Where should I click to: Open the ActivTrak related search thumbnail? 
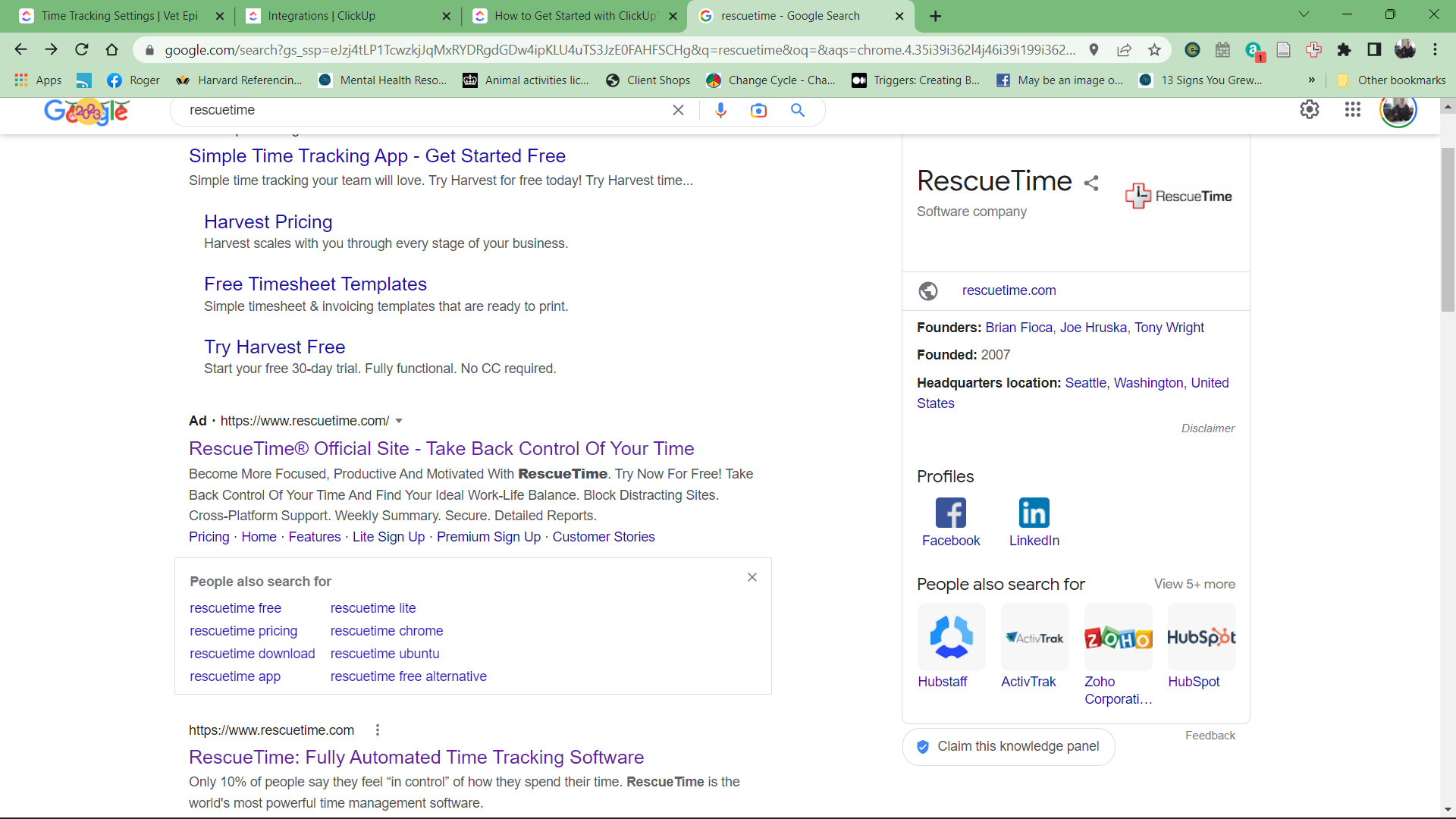click(x=1034, y=637)
